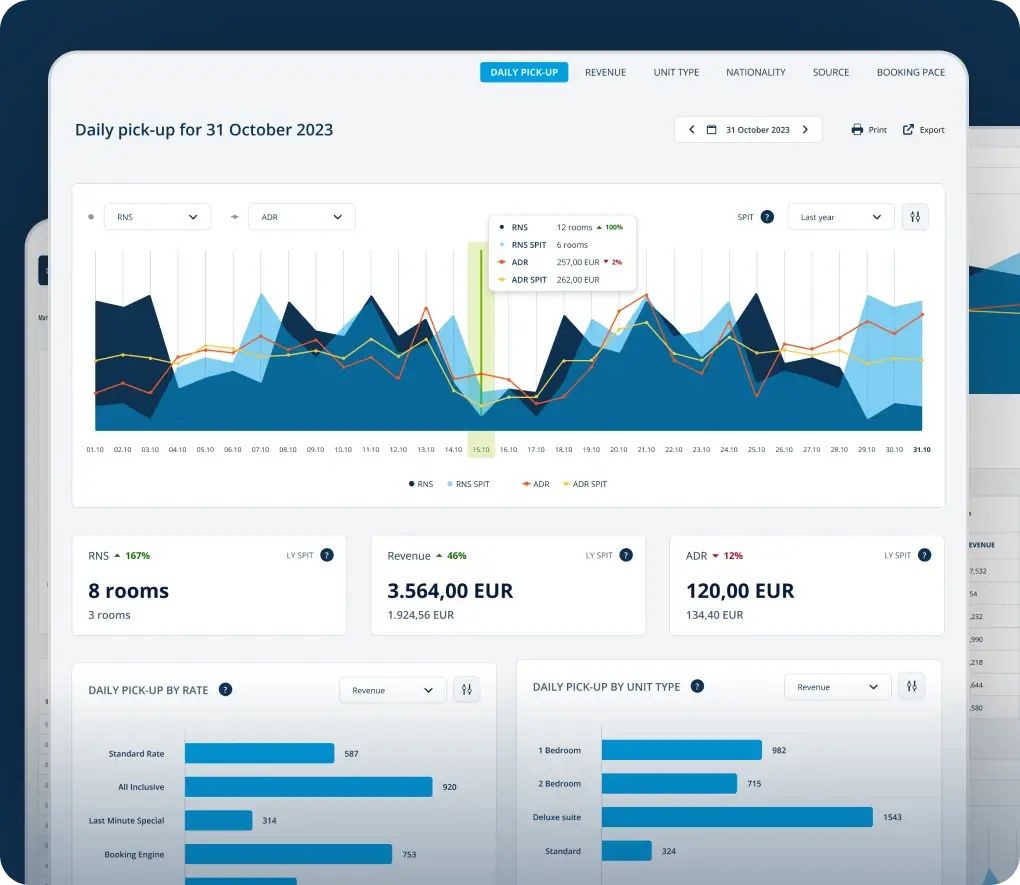Click '262,00 EUR' in the chart tooltip
Image resolution: width=1020 pixels, height=885 pixels.
coord(578,280)
